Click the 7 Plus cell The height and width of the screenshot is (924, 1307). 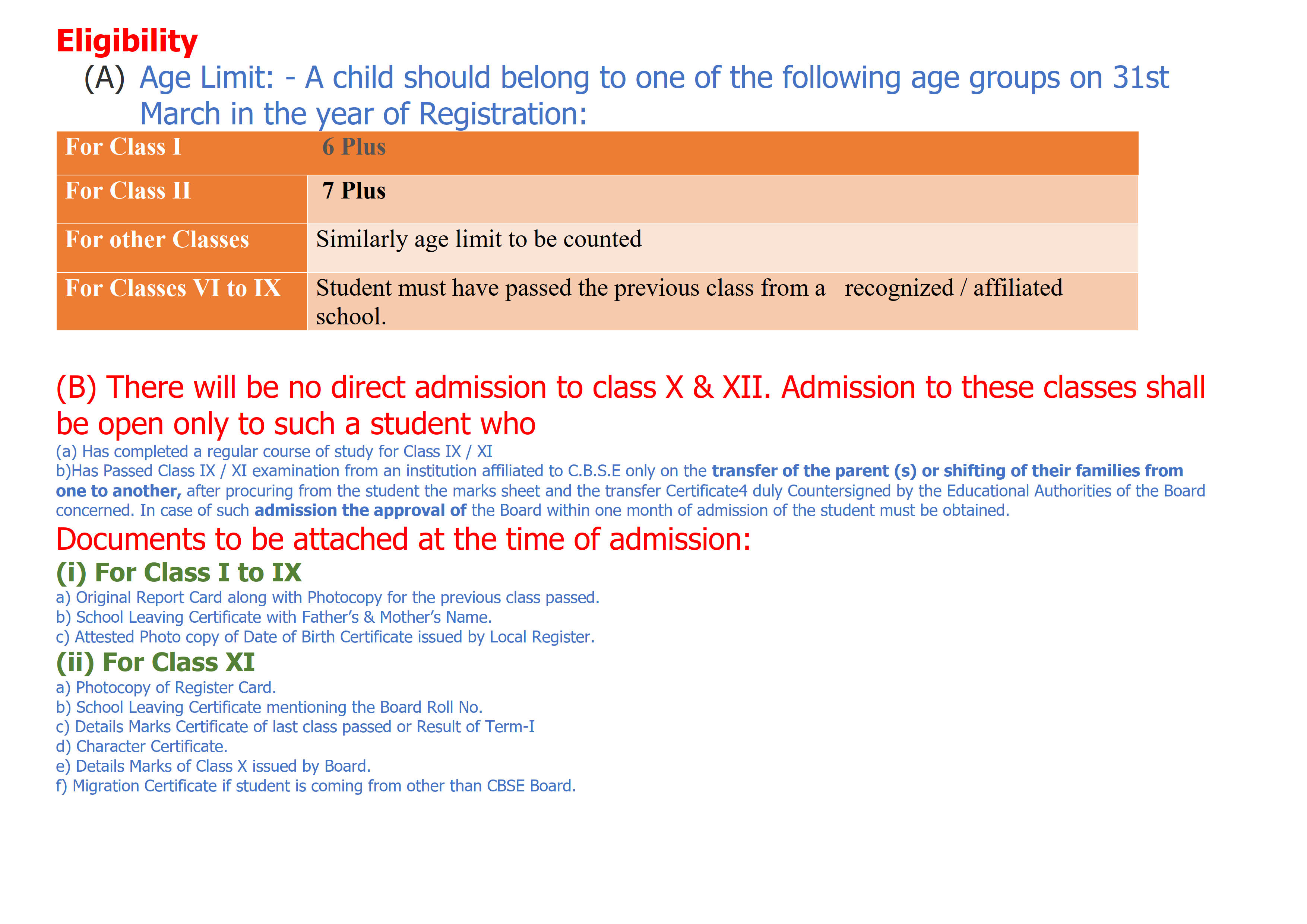pyautogui.click(x=722, y=199)
